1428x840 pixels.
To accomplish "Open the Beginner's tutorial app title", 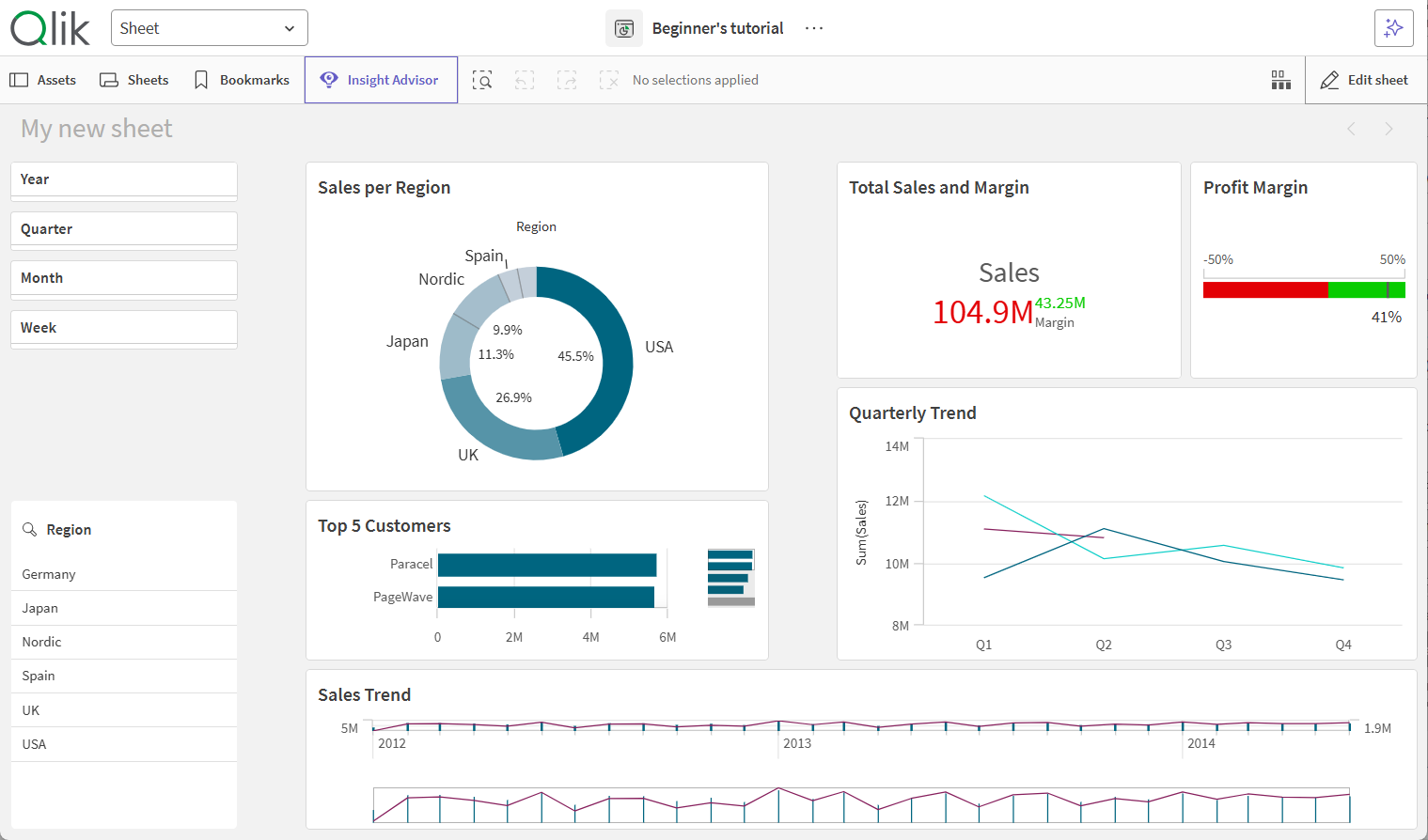I will 717,28.
